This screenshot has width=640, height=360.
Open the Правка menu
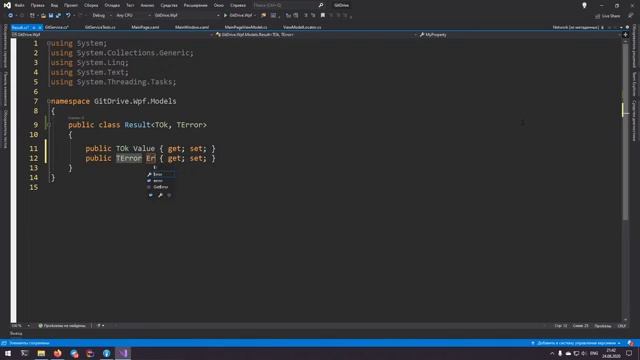[38, 5]
